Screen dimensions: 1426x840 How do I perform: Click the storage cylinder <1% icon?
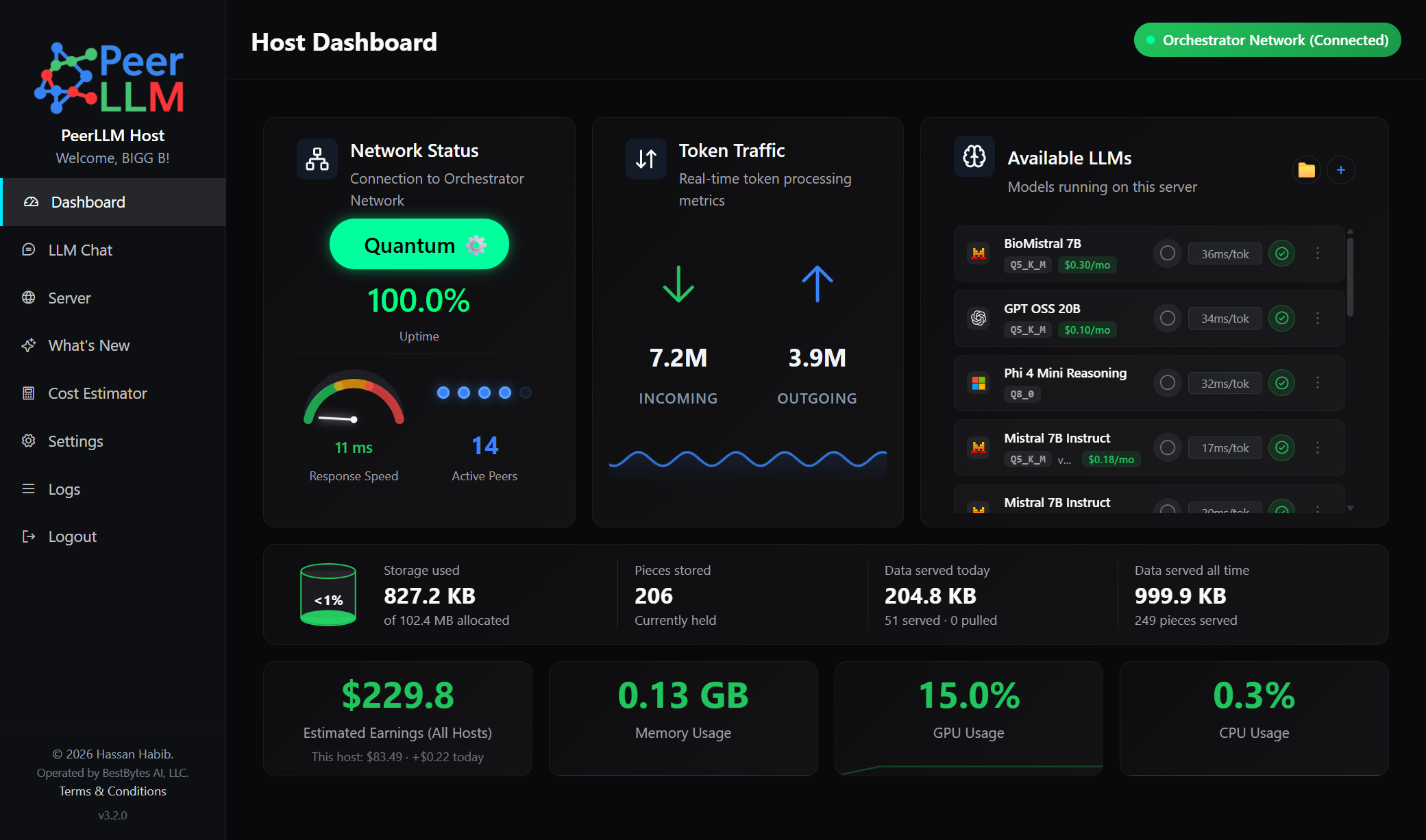coord(328,595)
